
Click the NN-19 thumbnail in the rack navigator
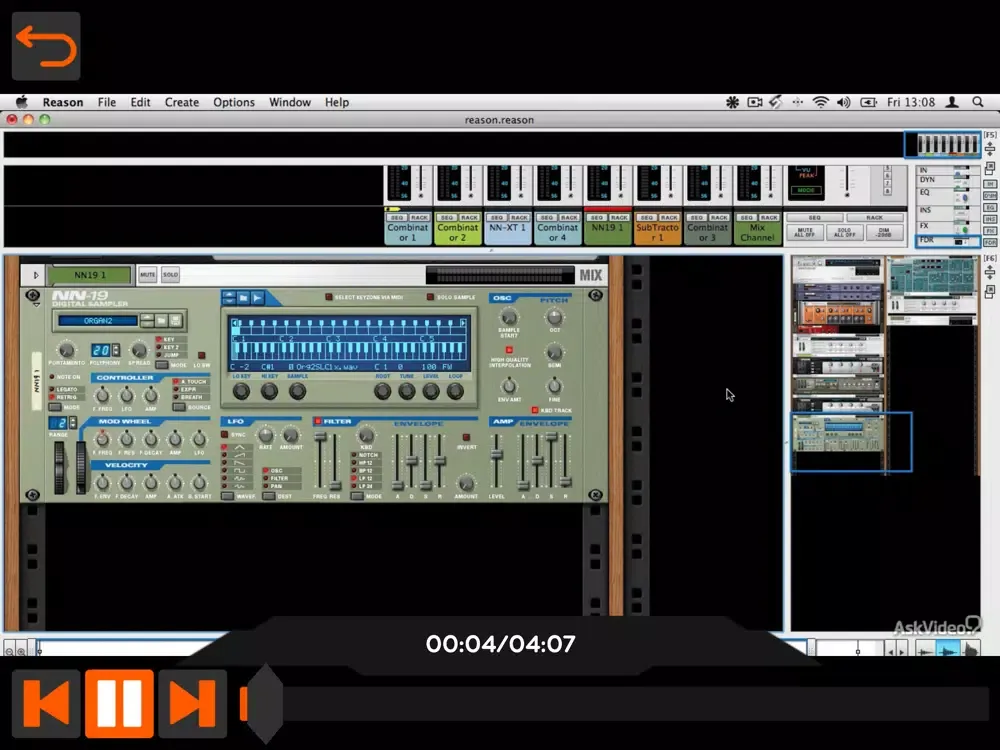[x=839, y=435]
